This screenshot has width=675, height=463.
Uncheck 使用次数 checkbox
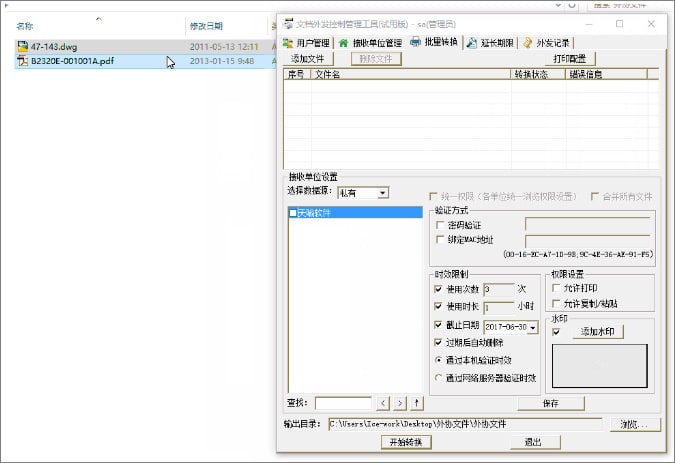(x=438, y=289)
